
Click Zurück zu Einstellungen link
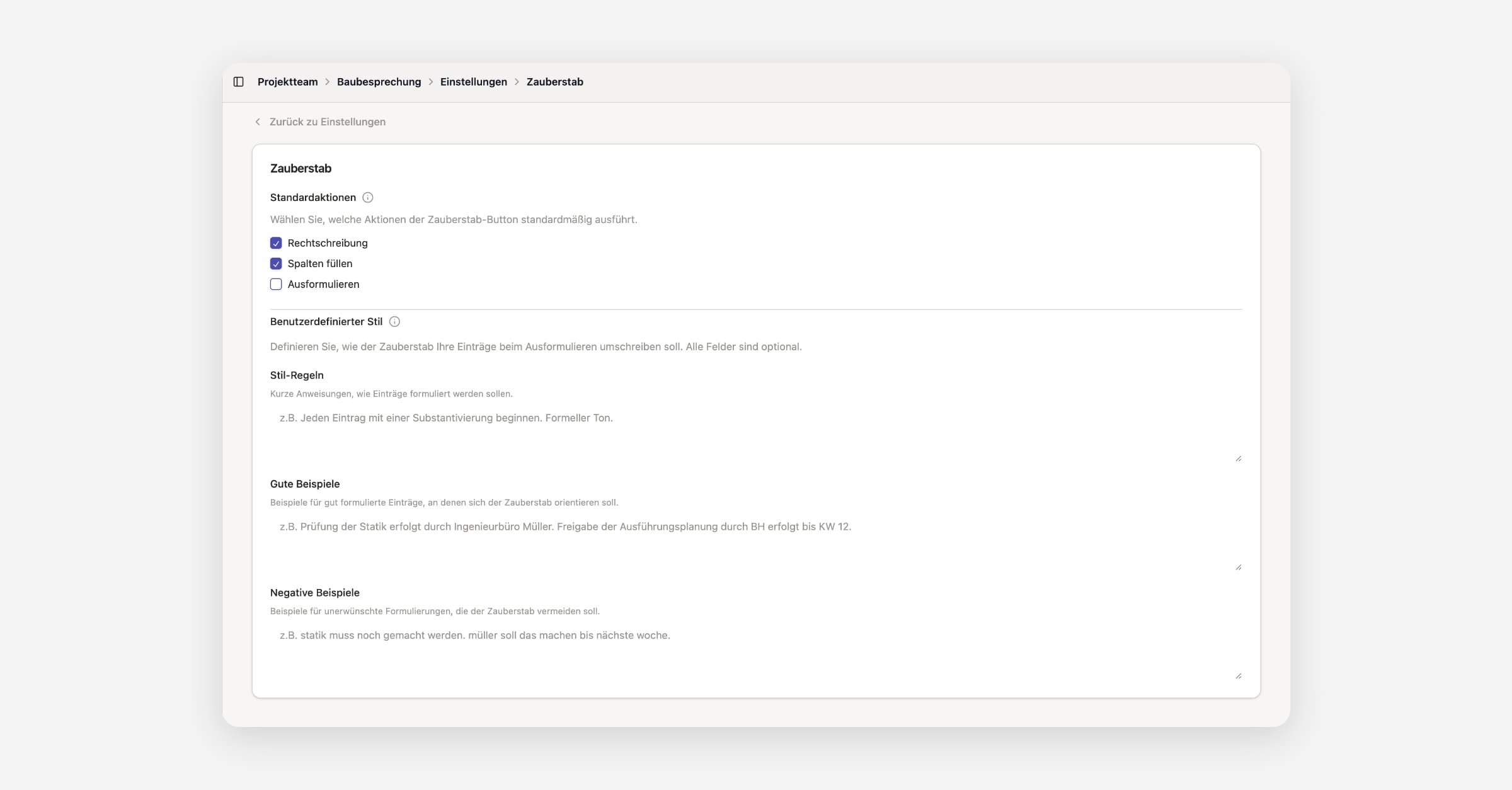coord(327,122)
